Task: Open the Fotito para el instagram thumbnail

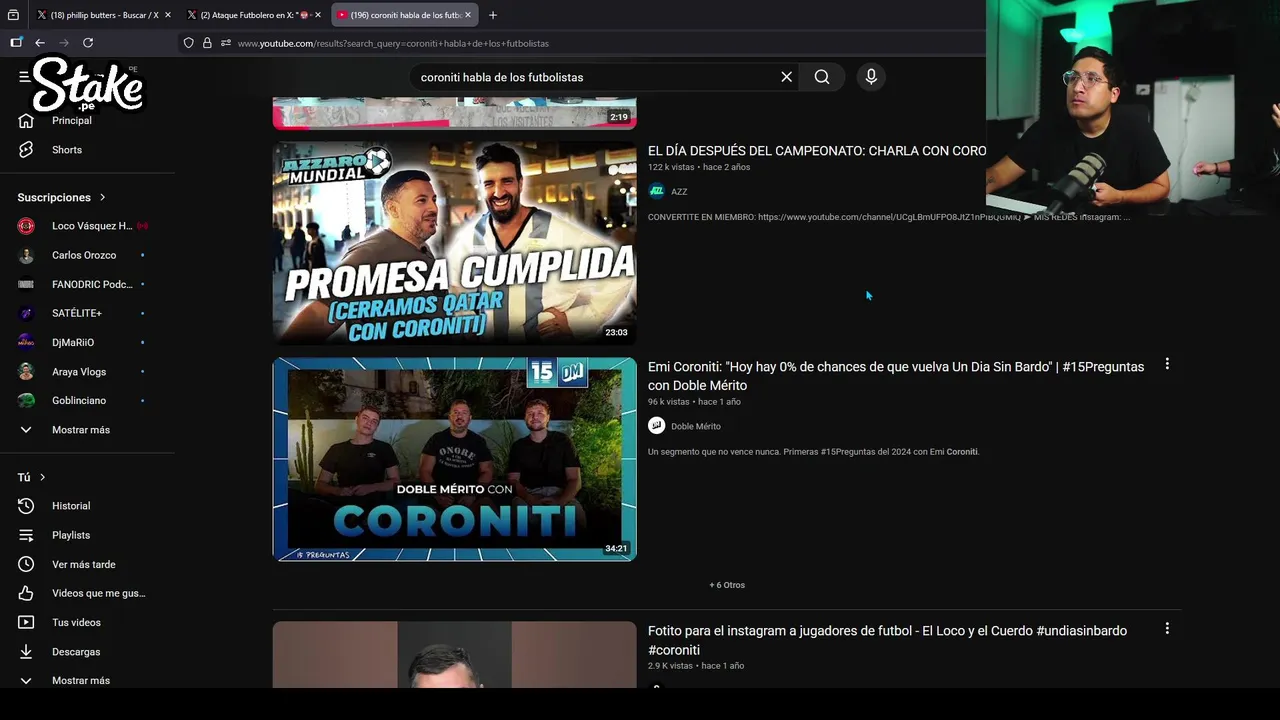Action: point(454,654)
